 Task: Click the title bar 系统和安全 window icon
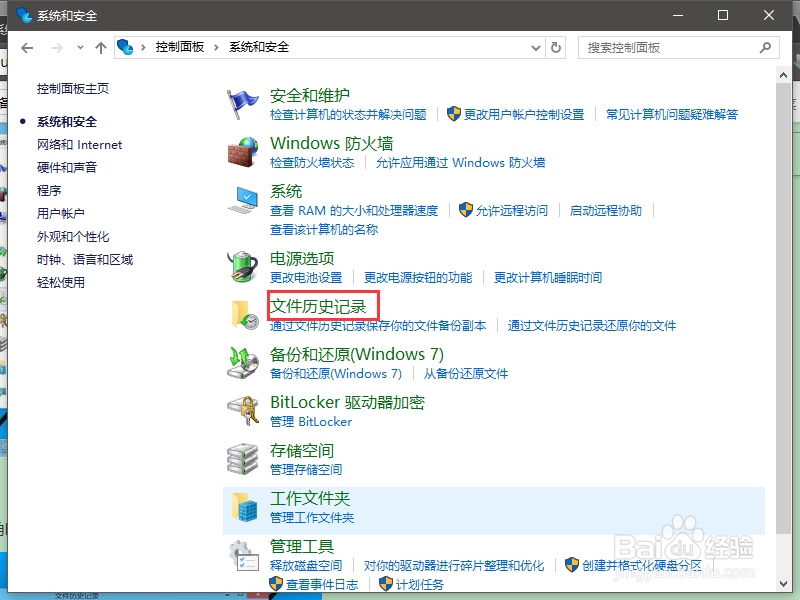[x=24, y=15]
